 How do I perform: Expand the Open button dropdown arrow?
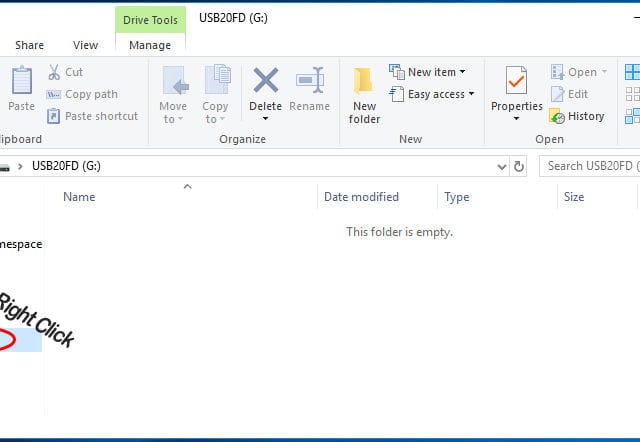coord(604,72)
